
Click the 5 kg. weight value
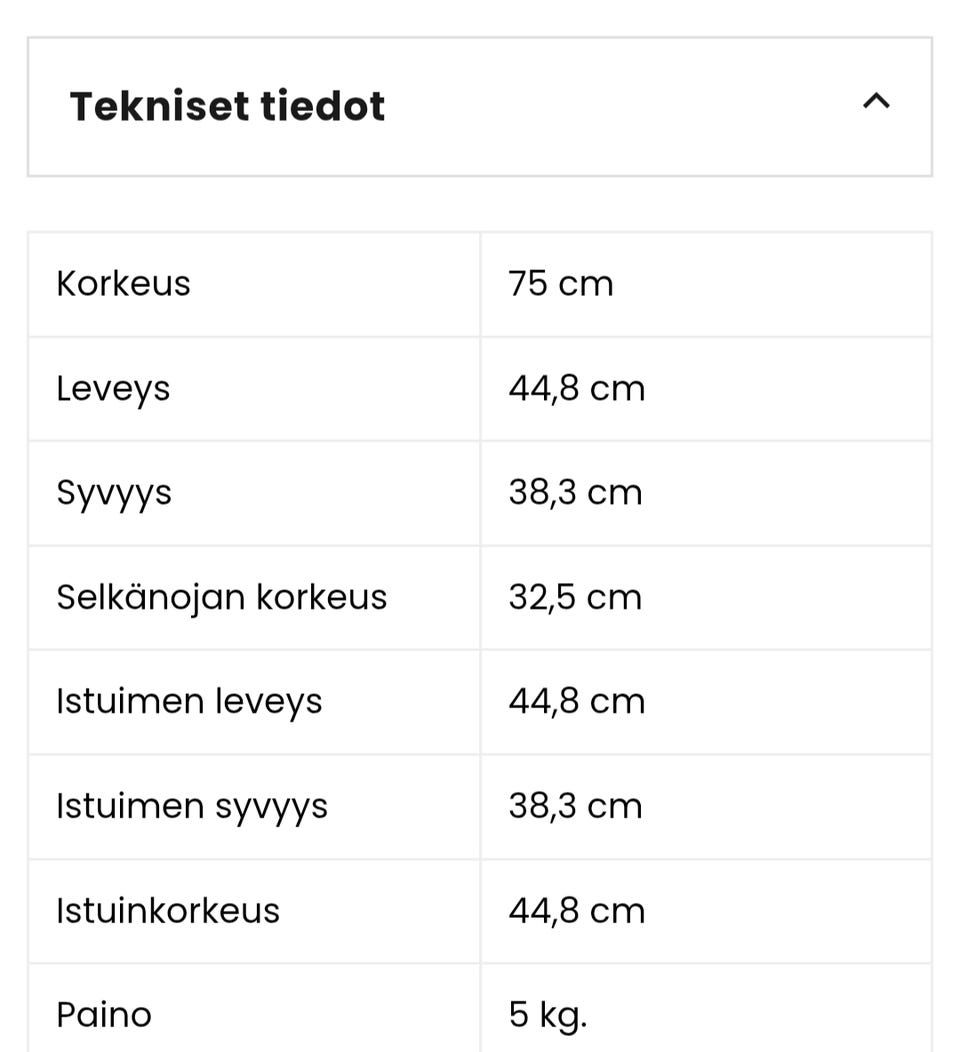pyautogui.click(x=547, y=1015)
